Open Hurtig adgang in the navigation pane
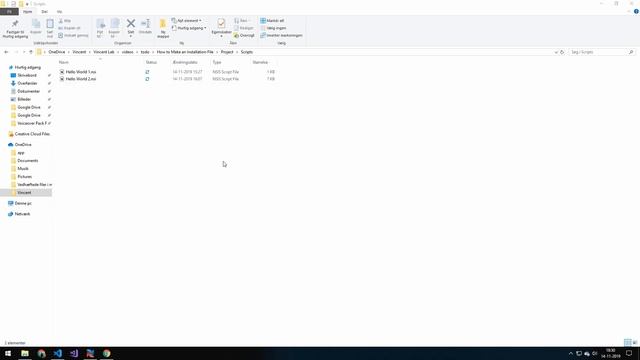The image size is (640, 360). tap(28, 67)
